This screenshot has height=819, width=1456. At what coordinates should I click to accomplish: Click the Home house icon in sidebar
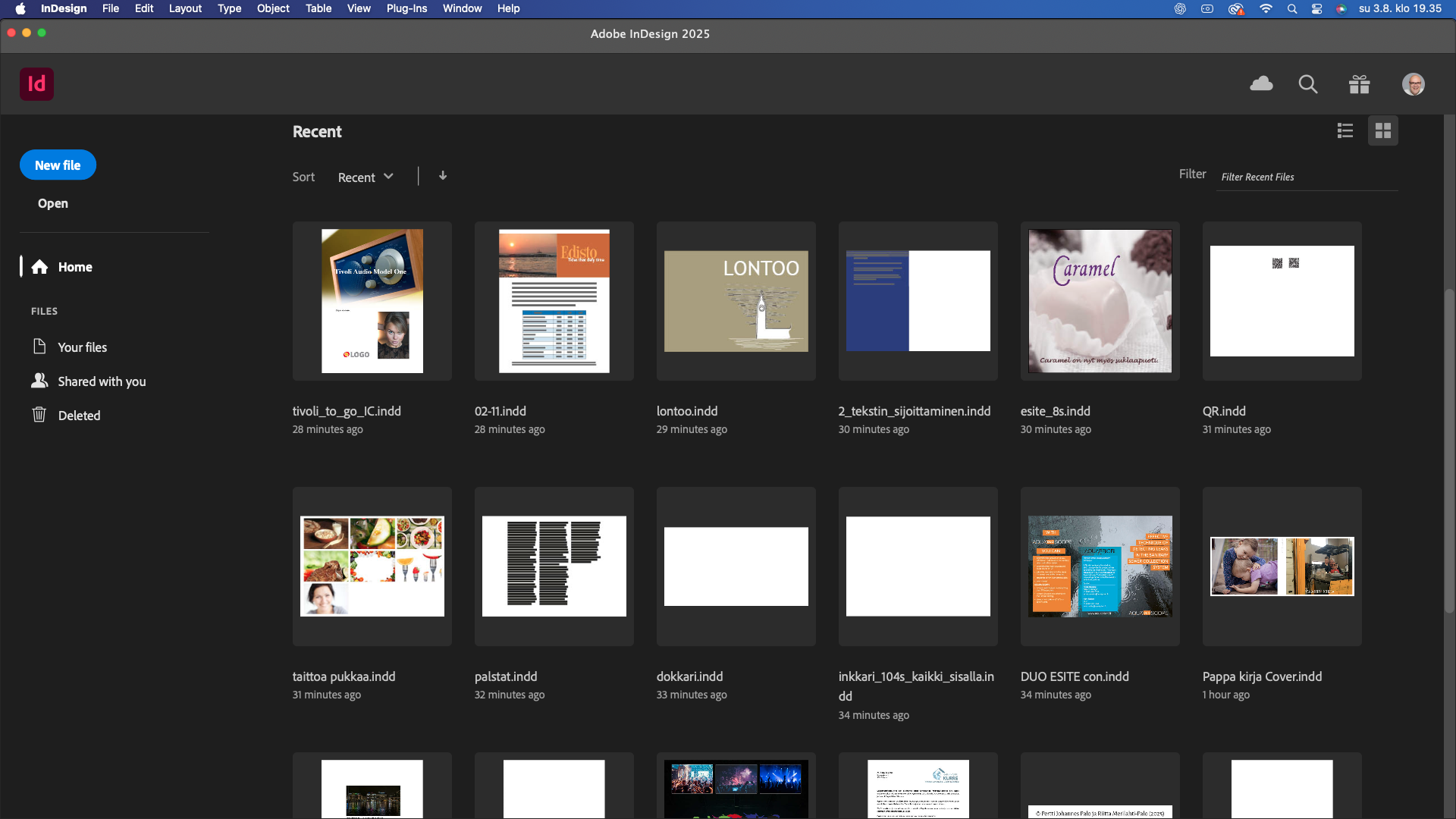coord(40,267)
